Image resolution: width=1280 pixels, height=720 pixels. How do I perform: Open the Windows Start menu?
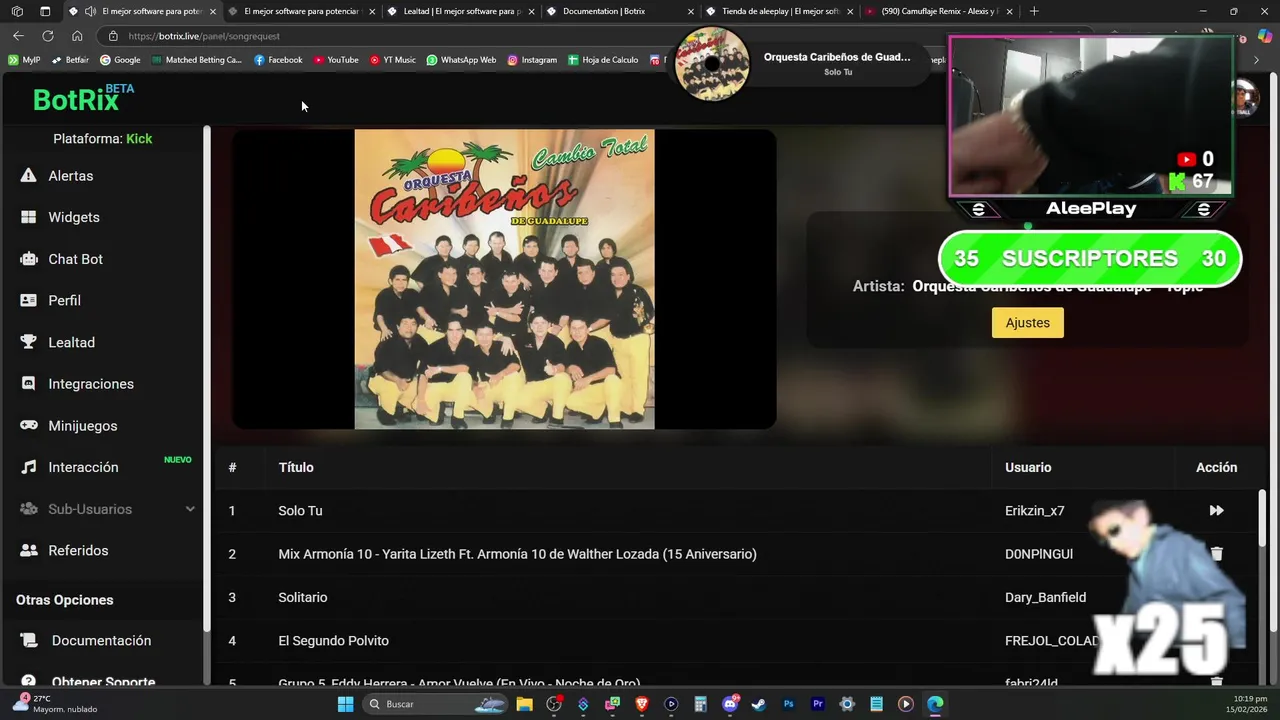(x=345, y=704)
